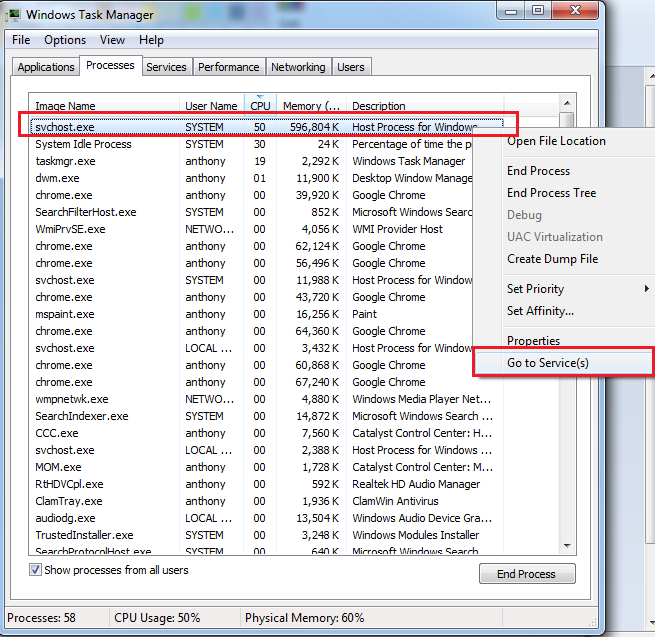The width and height of the screenshot is (655, 637).
Task: Select the TrustedInstaller.exe process row
Action: [x=266, y=535]
